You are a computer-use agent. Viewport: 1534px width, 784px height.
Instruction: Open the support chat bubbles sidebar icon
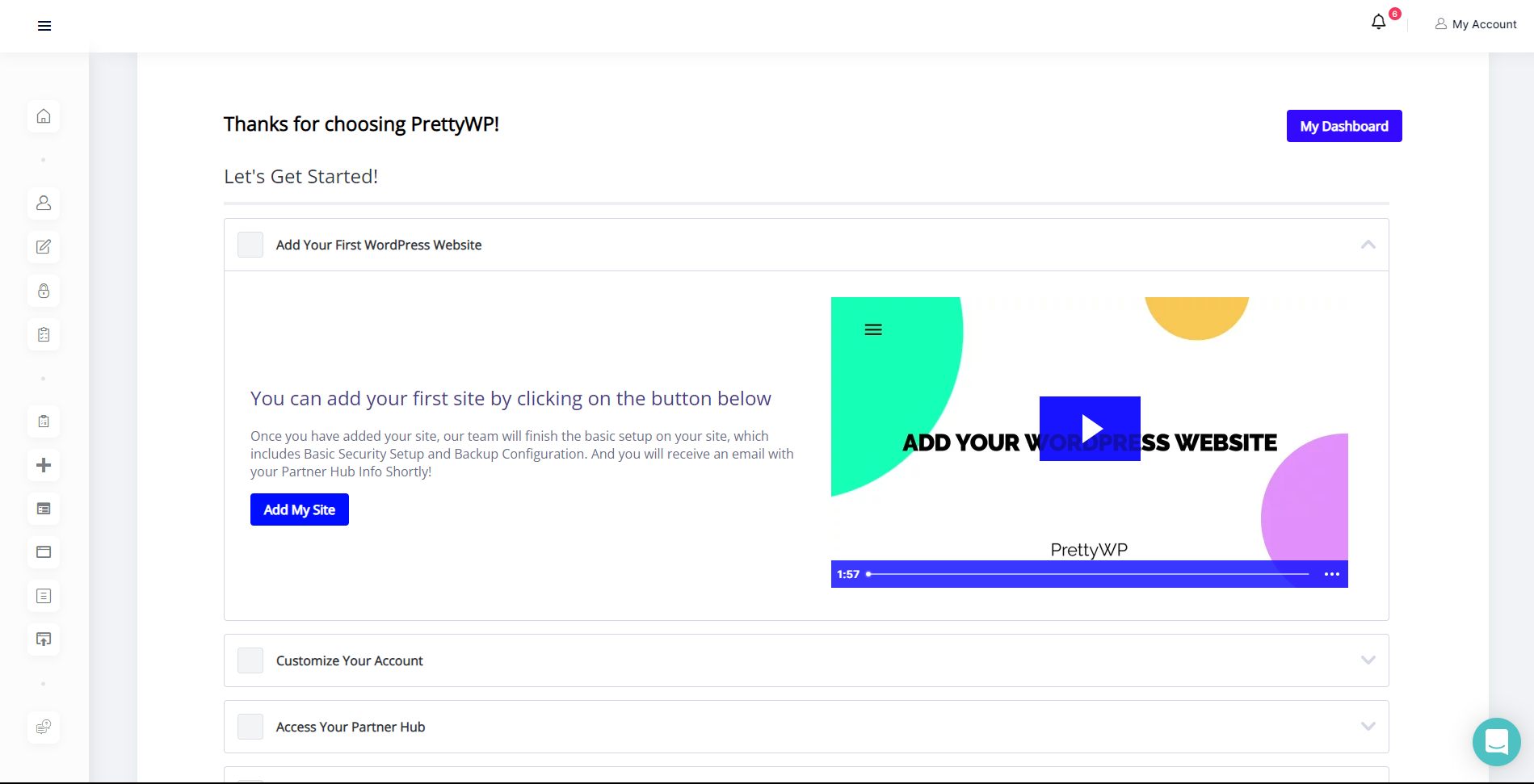[44, 727]
